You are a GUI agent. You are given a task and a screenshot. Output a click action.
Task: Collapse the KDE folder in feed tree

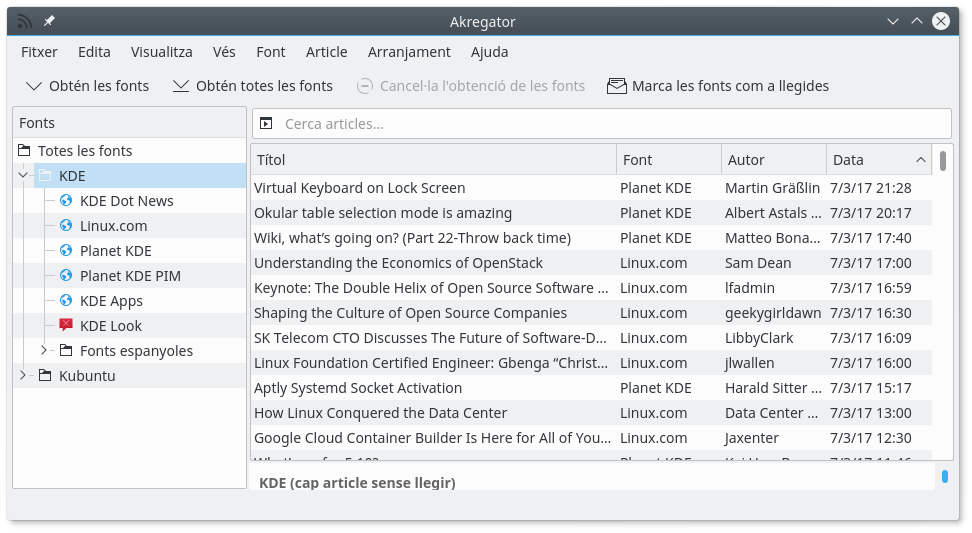tap(23, 176)
